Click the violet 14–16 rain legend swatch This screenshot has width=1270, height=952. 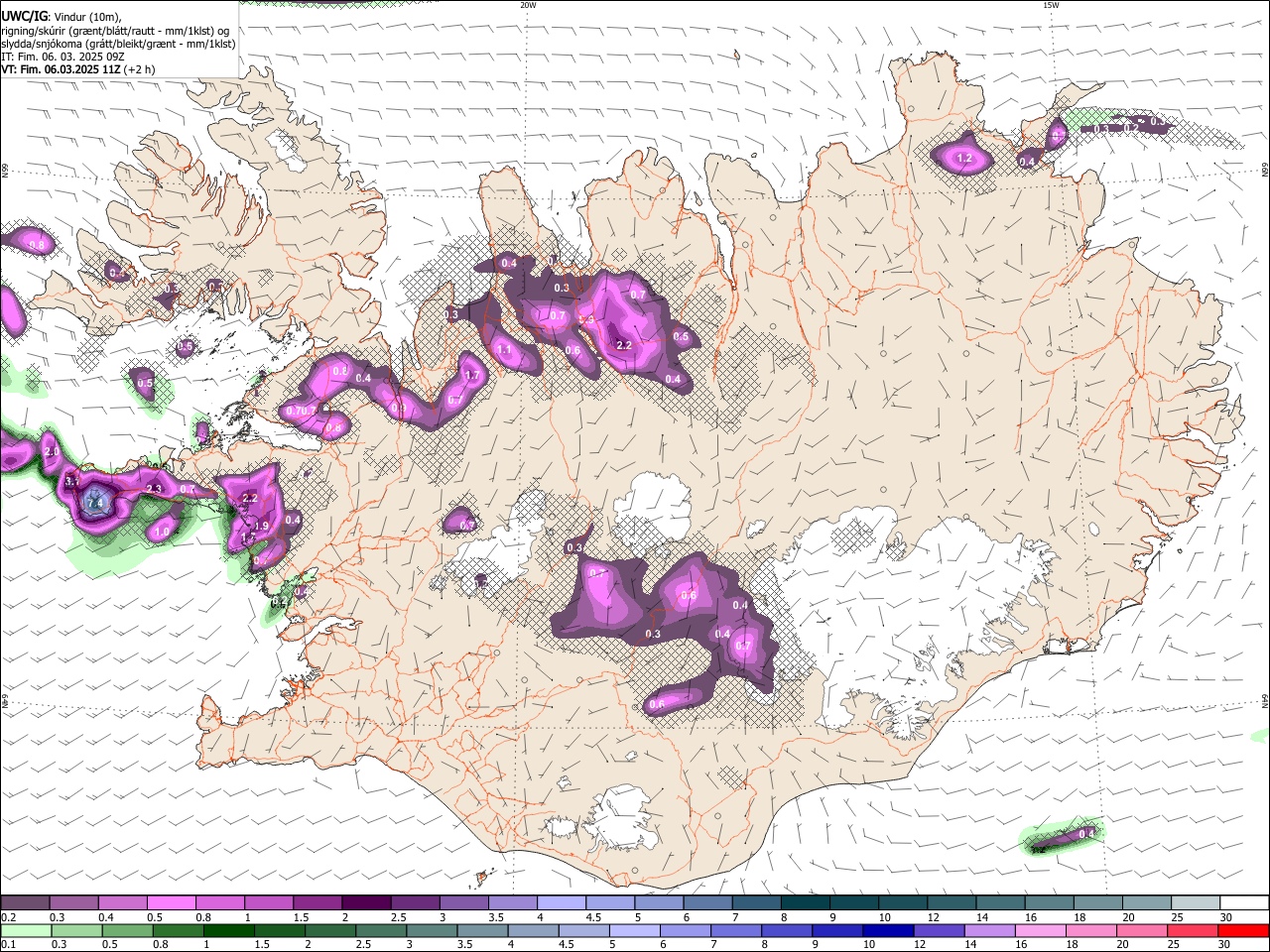(990, 930)
